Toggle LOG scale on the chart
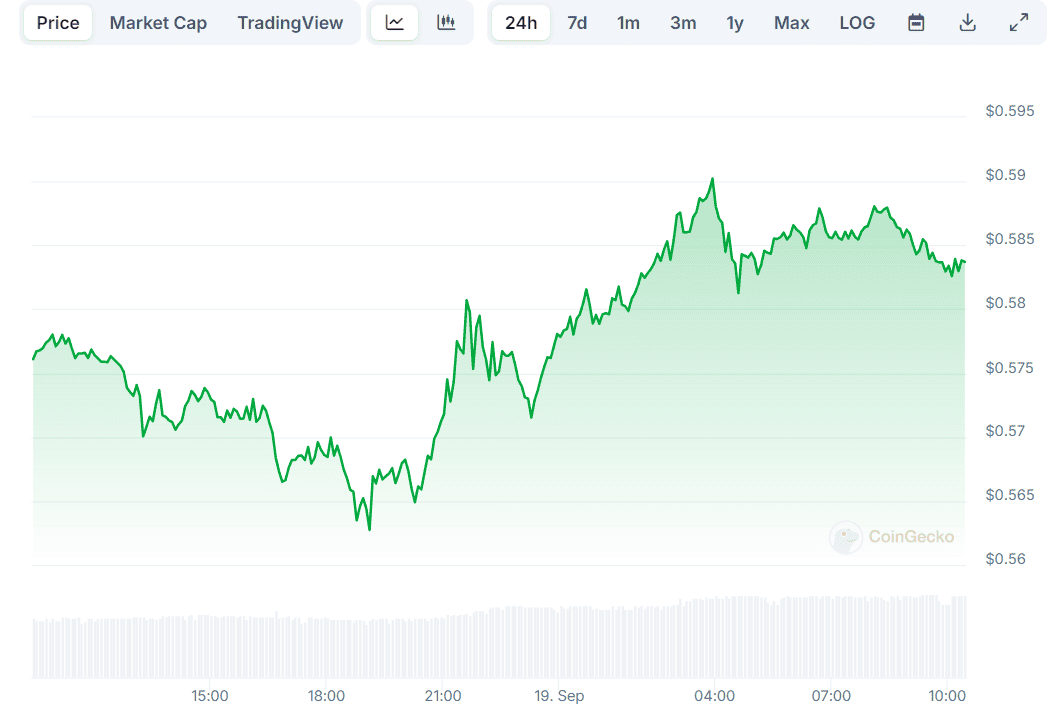1052x720 pixels. click(x=857, y=23)
